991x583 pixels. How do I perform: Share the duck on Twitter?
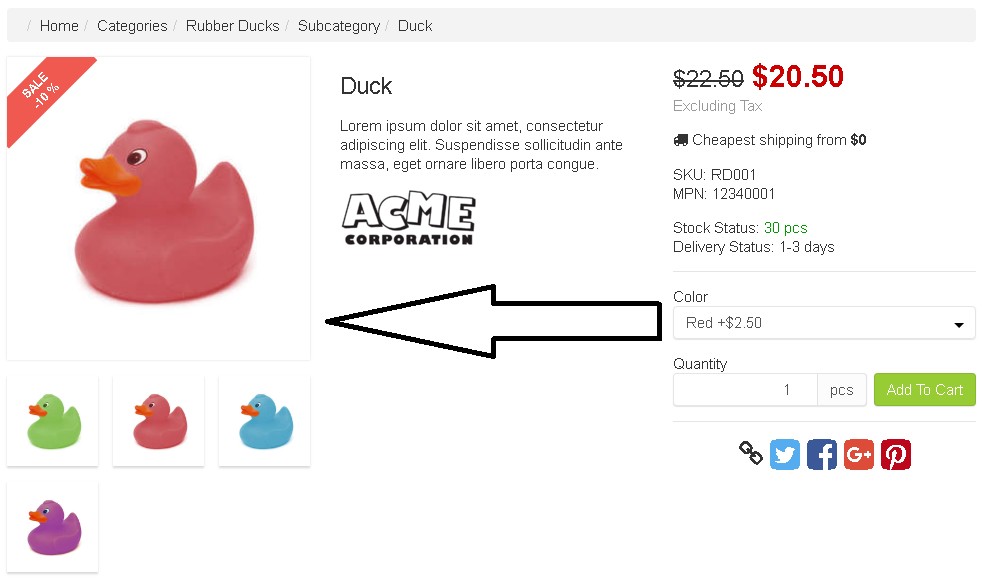[785, 454]
